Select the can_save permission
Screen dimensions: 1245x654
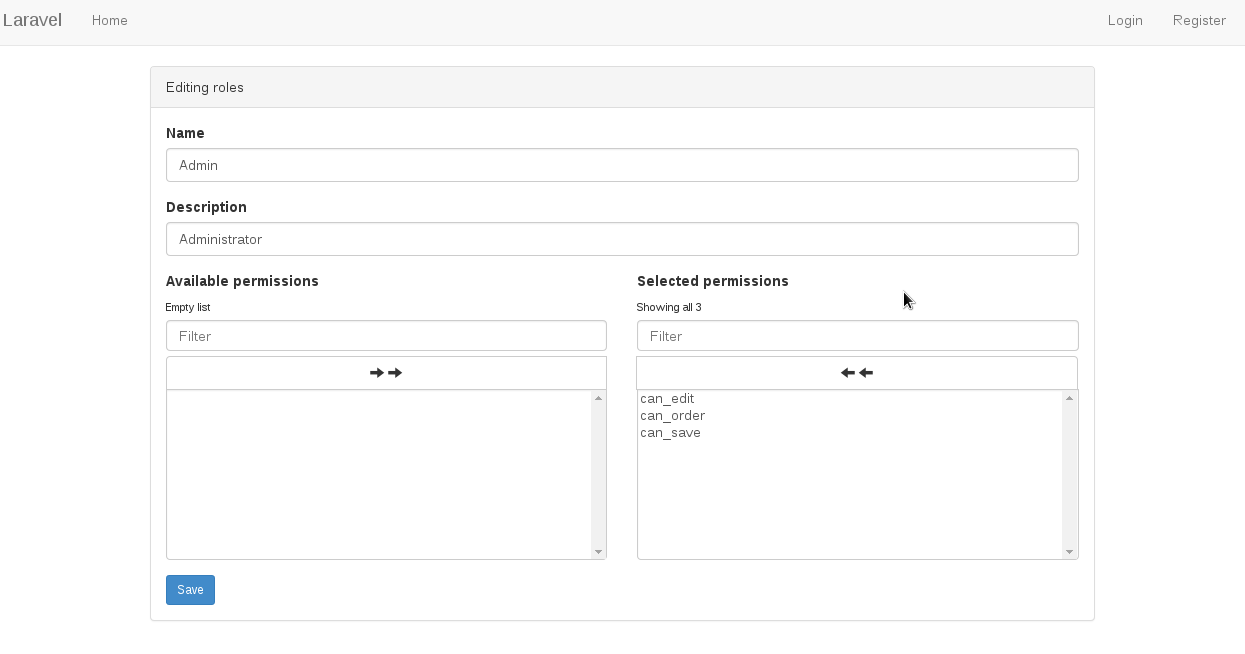click(x=670, y=432)
